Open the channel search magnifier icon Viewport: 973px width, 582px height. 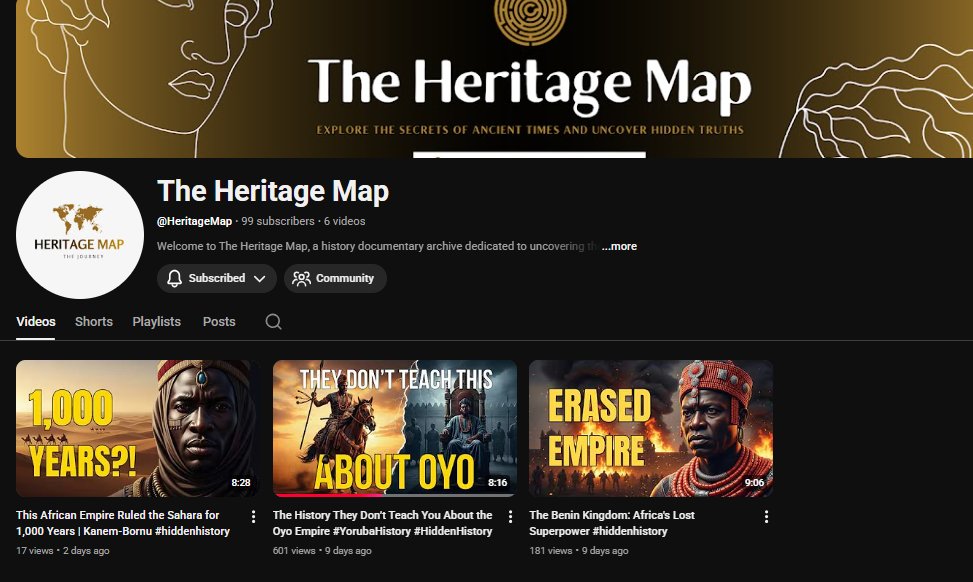tap(274, 321)
